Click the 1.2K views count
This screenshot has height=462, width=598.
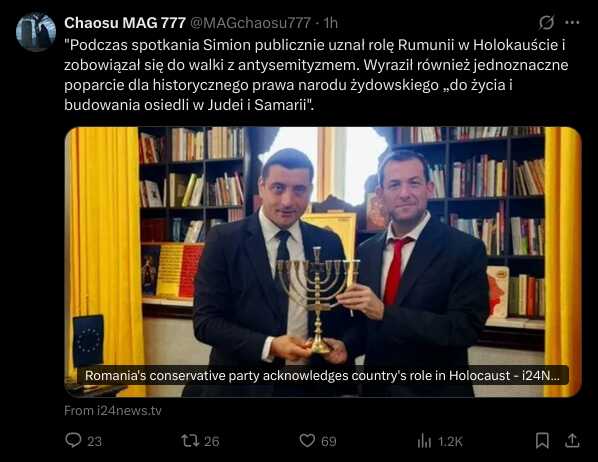click(450, 442)
